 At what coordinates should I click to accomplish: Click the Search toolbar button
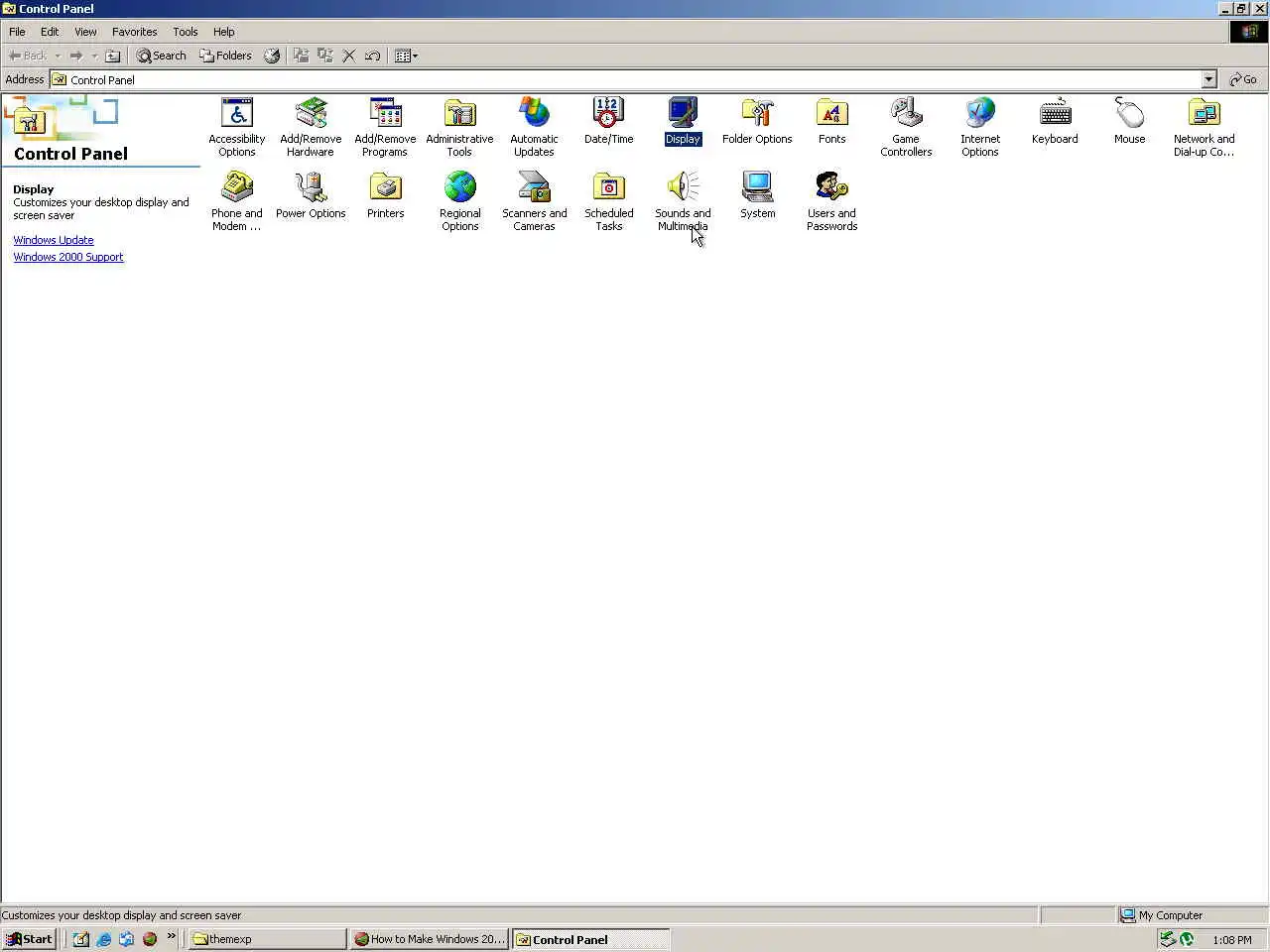pos(162,56)
